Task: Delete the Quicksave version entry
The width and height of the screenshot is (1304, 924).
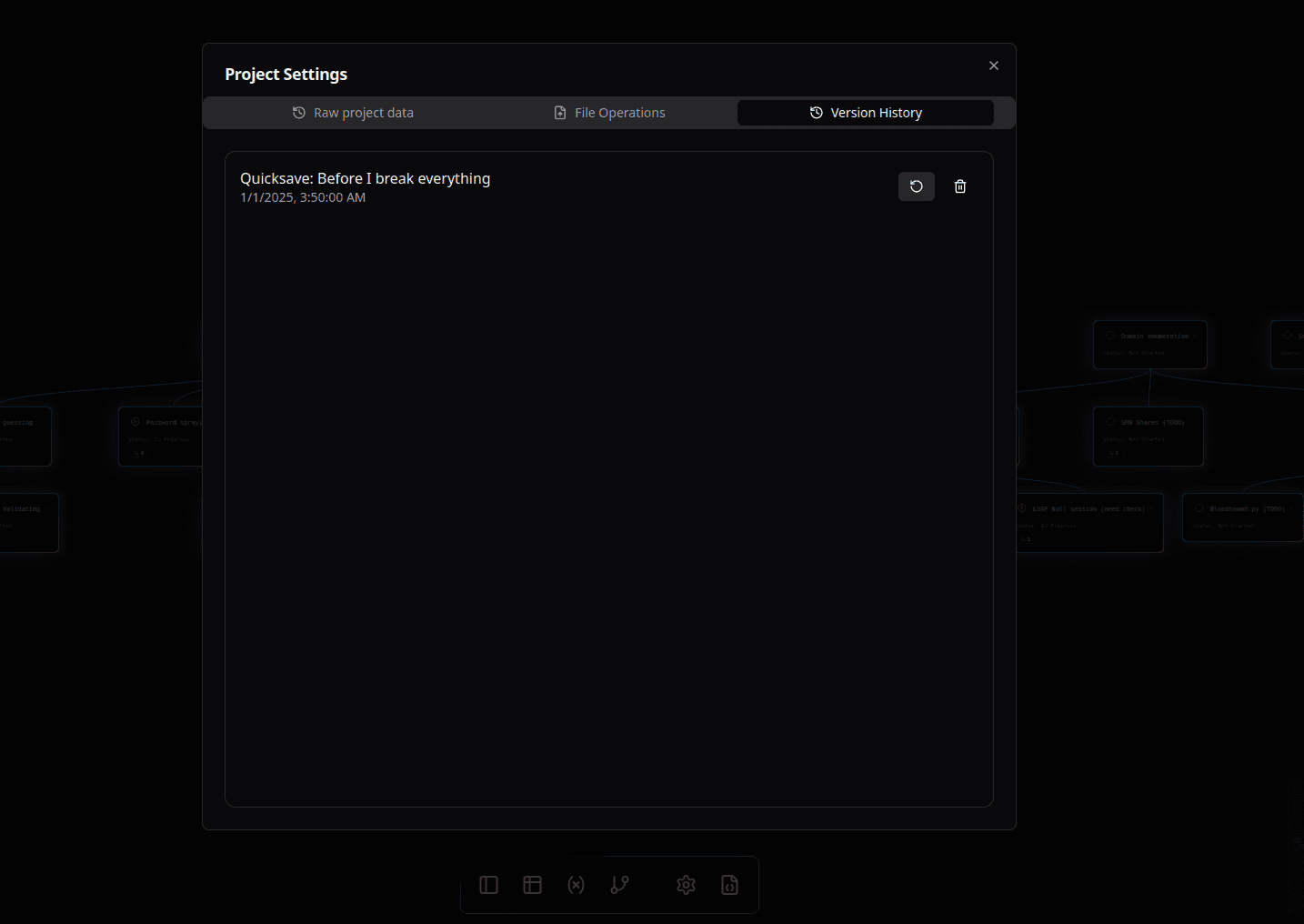Action: [959, 186]
